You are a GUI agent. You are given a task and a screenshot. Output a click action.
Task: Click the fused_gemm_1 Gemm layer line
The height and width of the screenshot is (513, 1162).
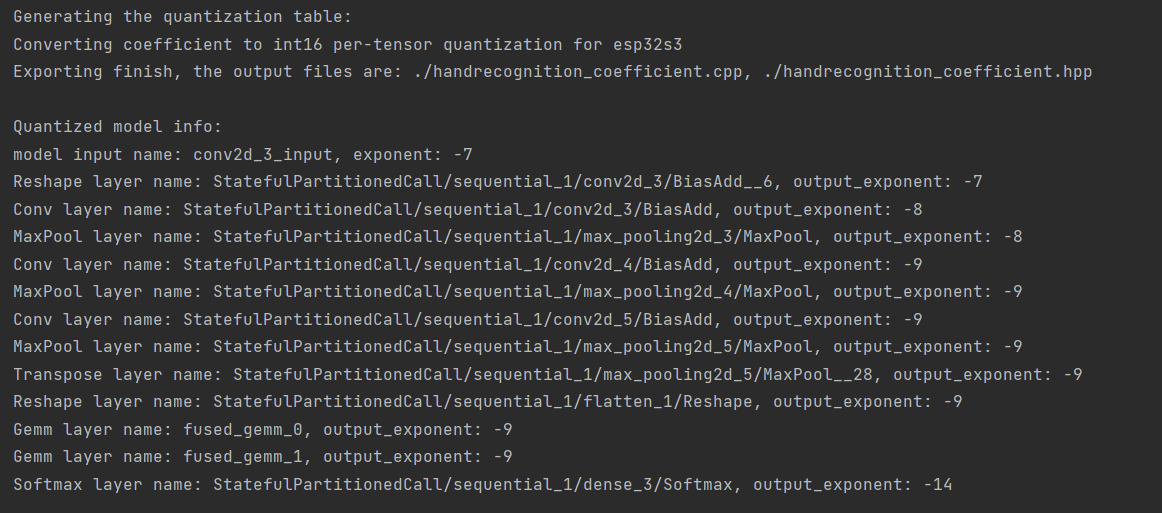(263, 457)
